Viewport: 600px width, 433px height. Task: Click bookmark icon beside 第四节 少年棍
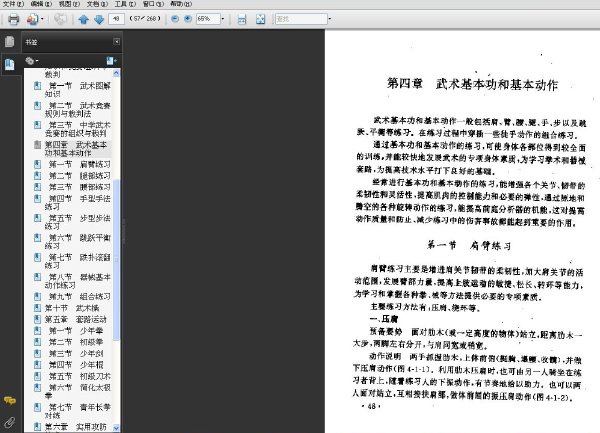pyautogui.click(x=38, y=365)
